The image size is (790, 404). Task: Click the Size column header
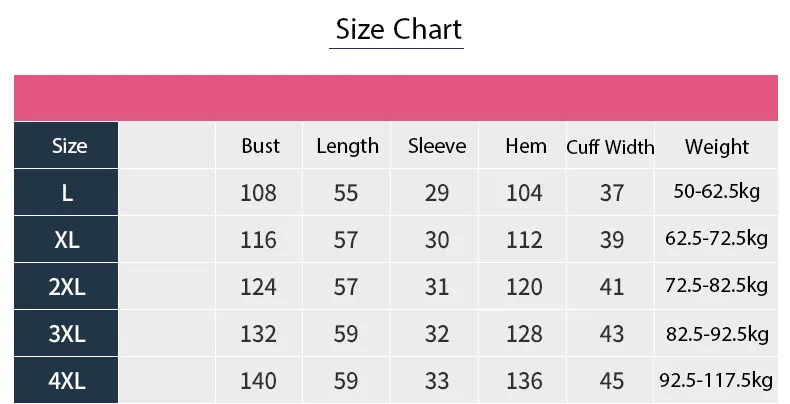(68, 146)
